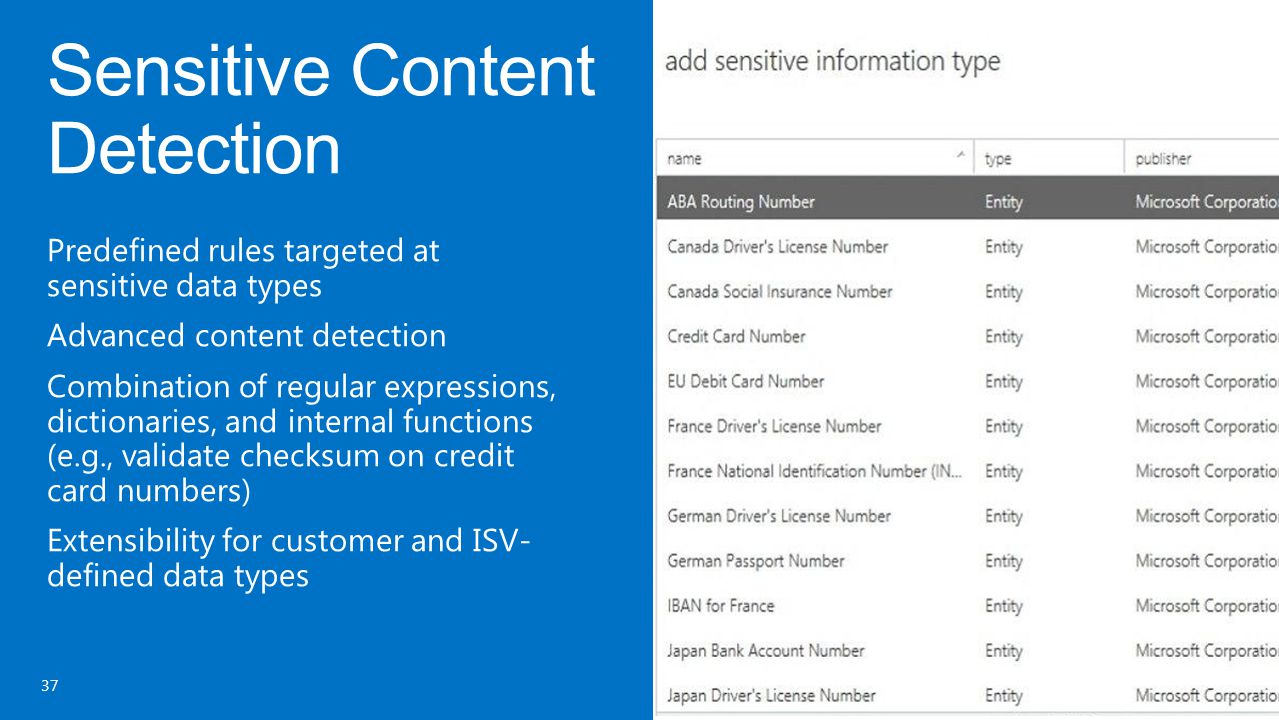1279x720 pixels.
Task: Click Microsoft Corporation in EU Debit Card row
Action: (1207, 381)
